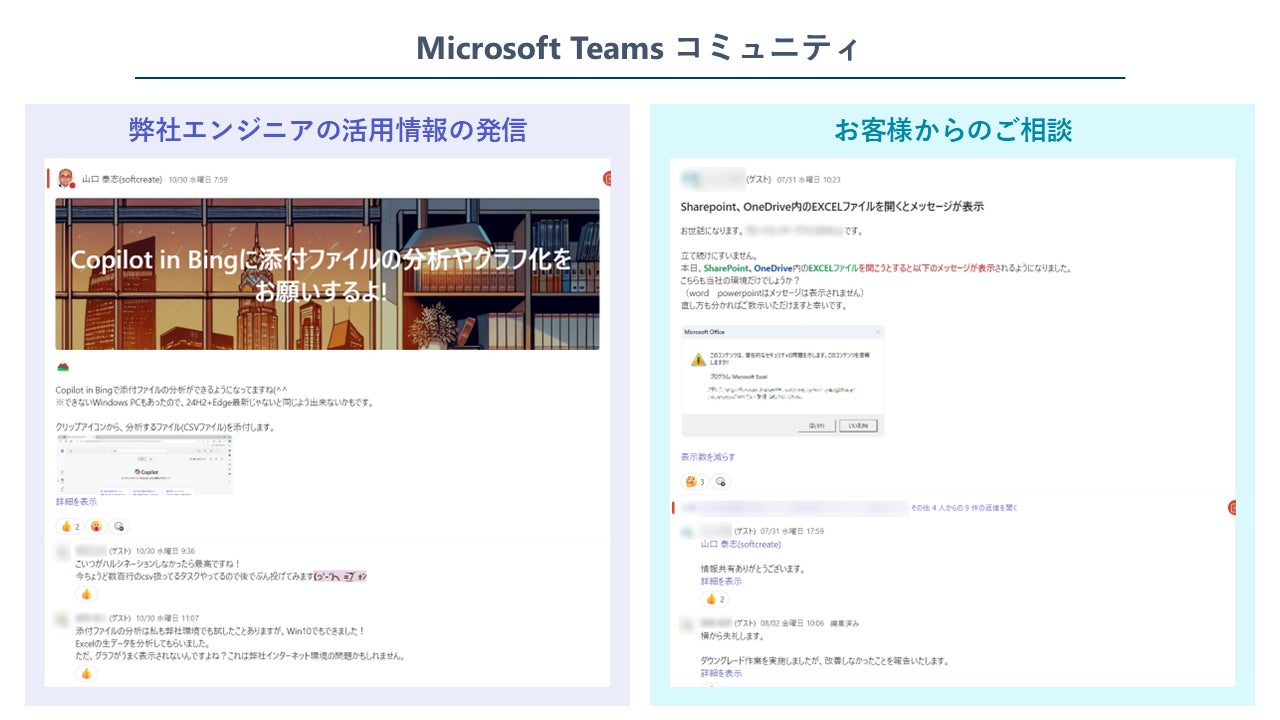Click the reply line こいつがハルシネーションしなかったら最高ですね！

[x=158, y=564]
